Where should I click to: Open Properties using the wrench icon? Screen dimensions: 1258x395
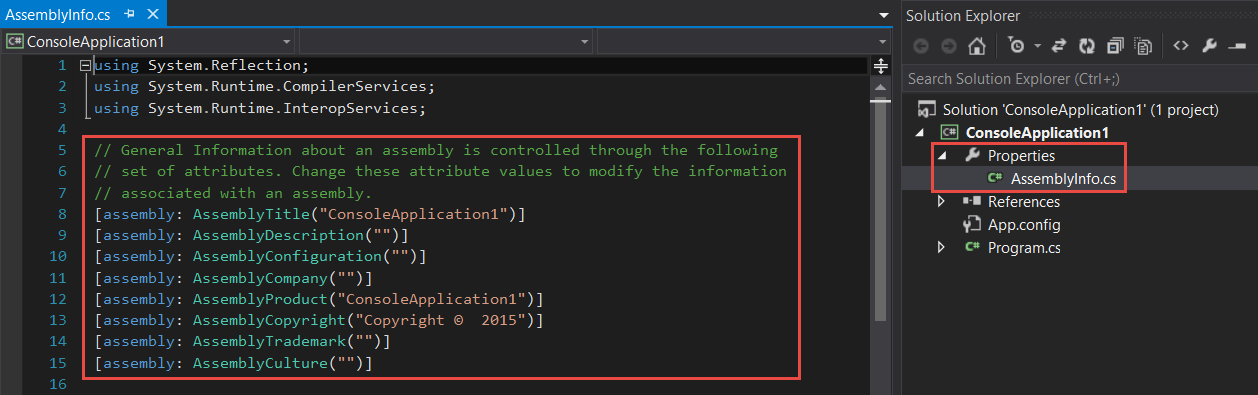pyautogui.click(x=1208, y=46)
